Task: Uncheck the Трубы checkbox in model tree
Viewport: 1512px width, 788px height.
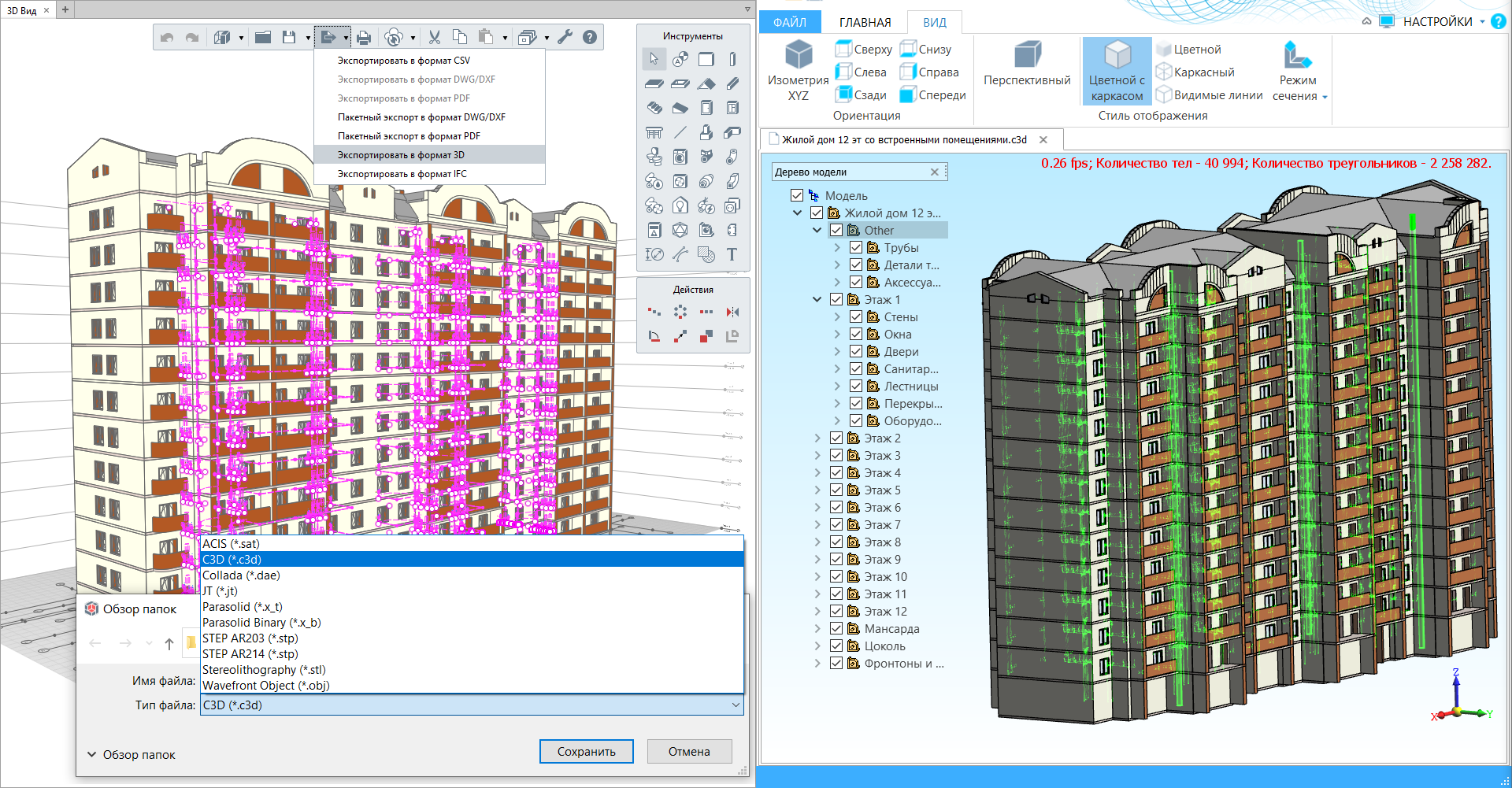Action: click(856, 248)
